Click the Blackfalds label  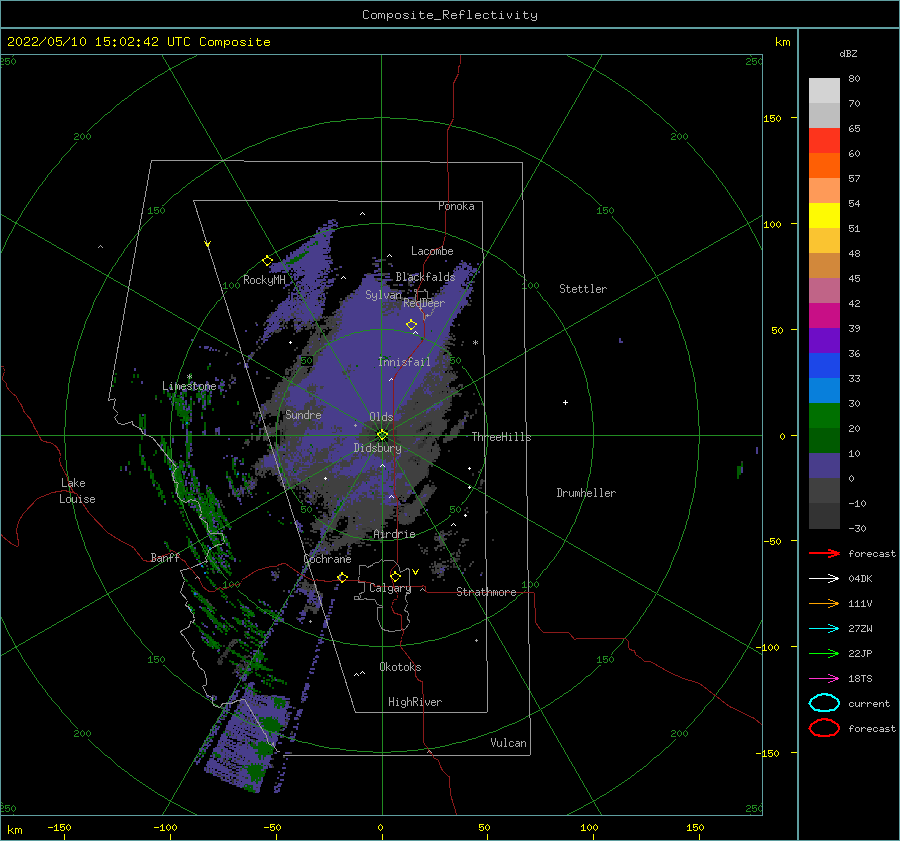coord(425,277)
